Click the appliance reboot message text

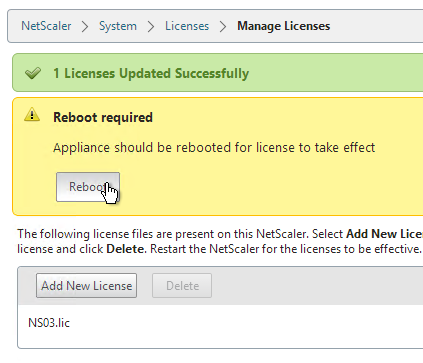click(x=214, y=147)
